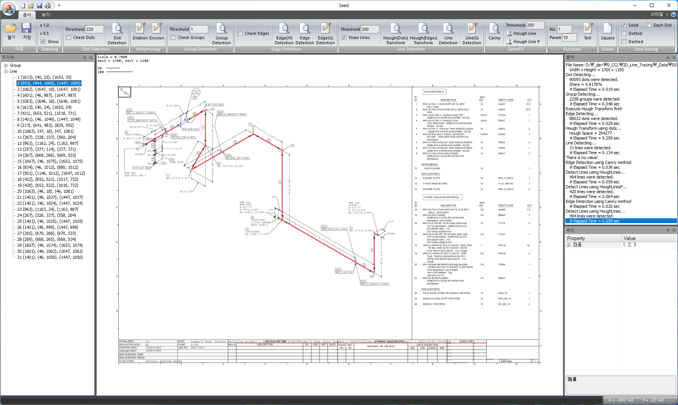Click the Dot Detection Threshold input field
Viewport: 678px width, 405px height.
[x=95, y=29]
